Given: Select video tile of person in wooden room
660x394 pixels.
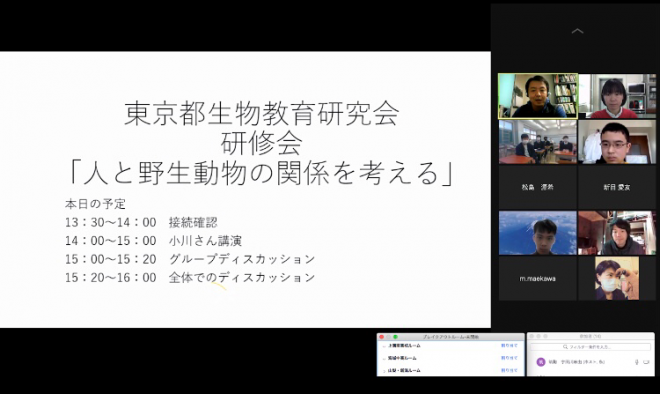Looking at the screenshot, I should pyautogui.click(x=617, y=233).
